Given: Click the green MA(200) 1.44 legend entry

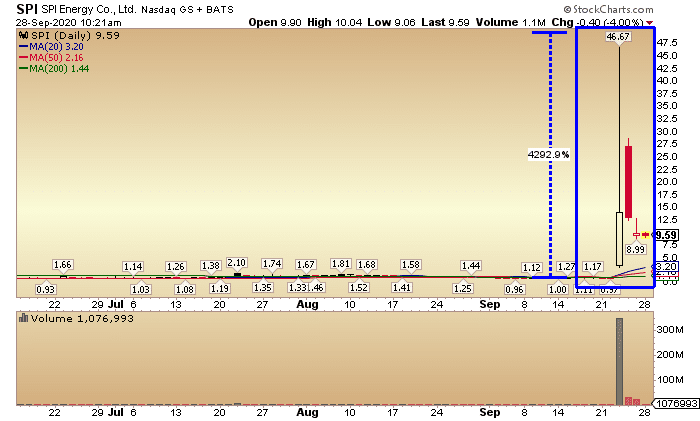Looking at the screenshot, I should (x=54, y=69).
